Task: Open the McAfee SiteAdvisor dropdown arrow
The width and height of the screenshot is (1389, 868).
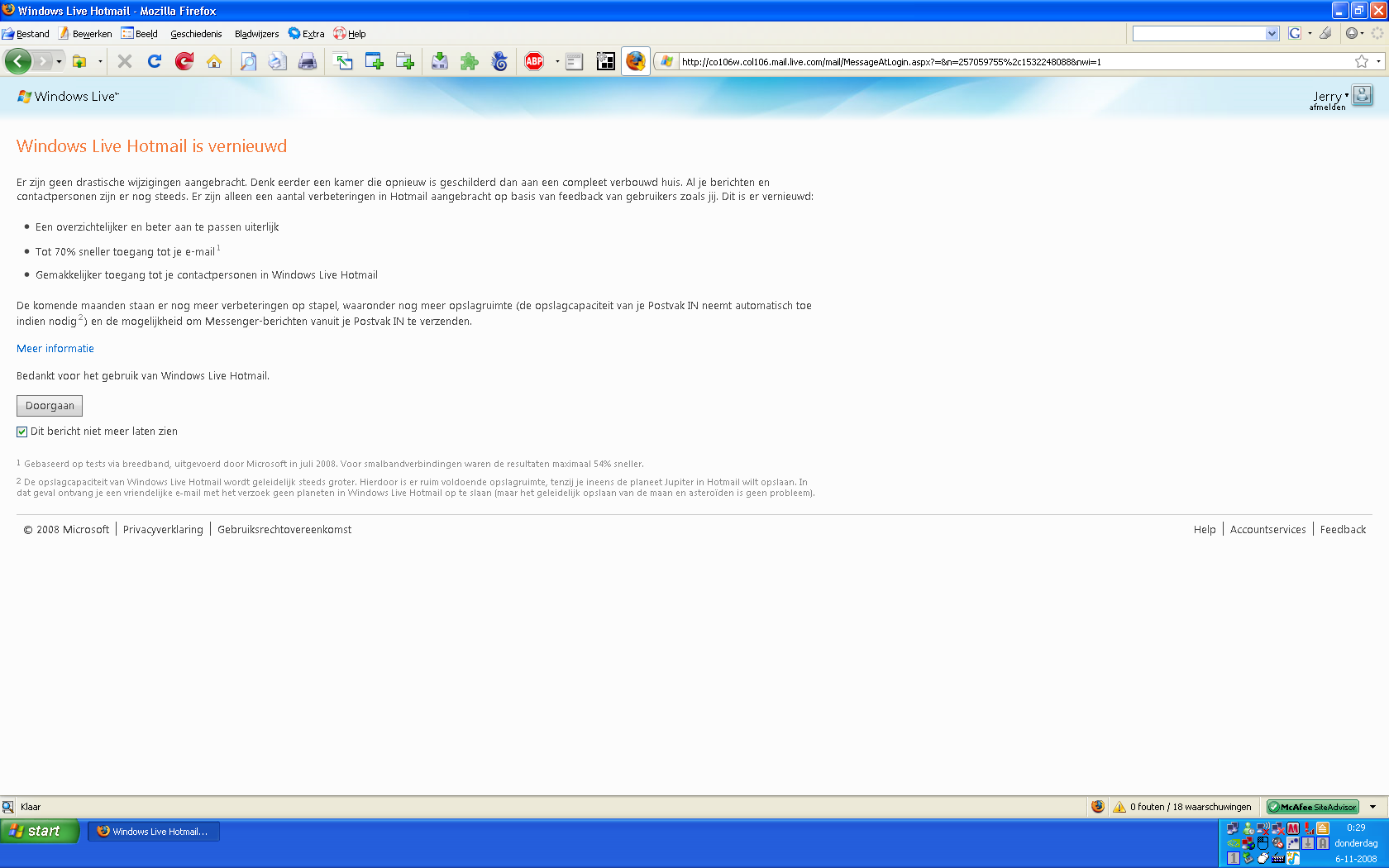Action: 1373,807
